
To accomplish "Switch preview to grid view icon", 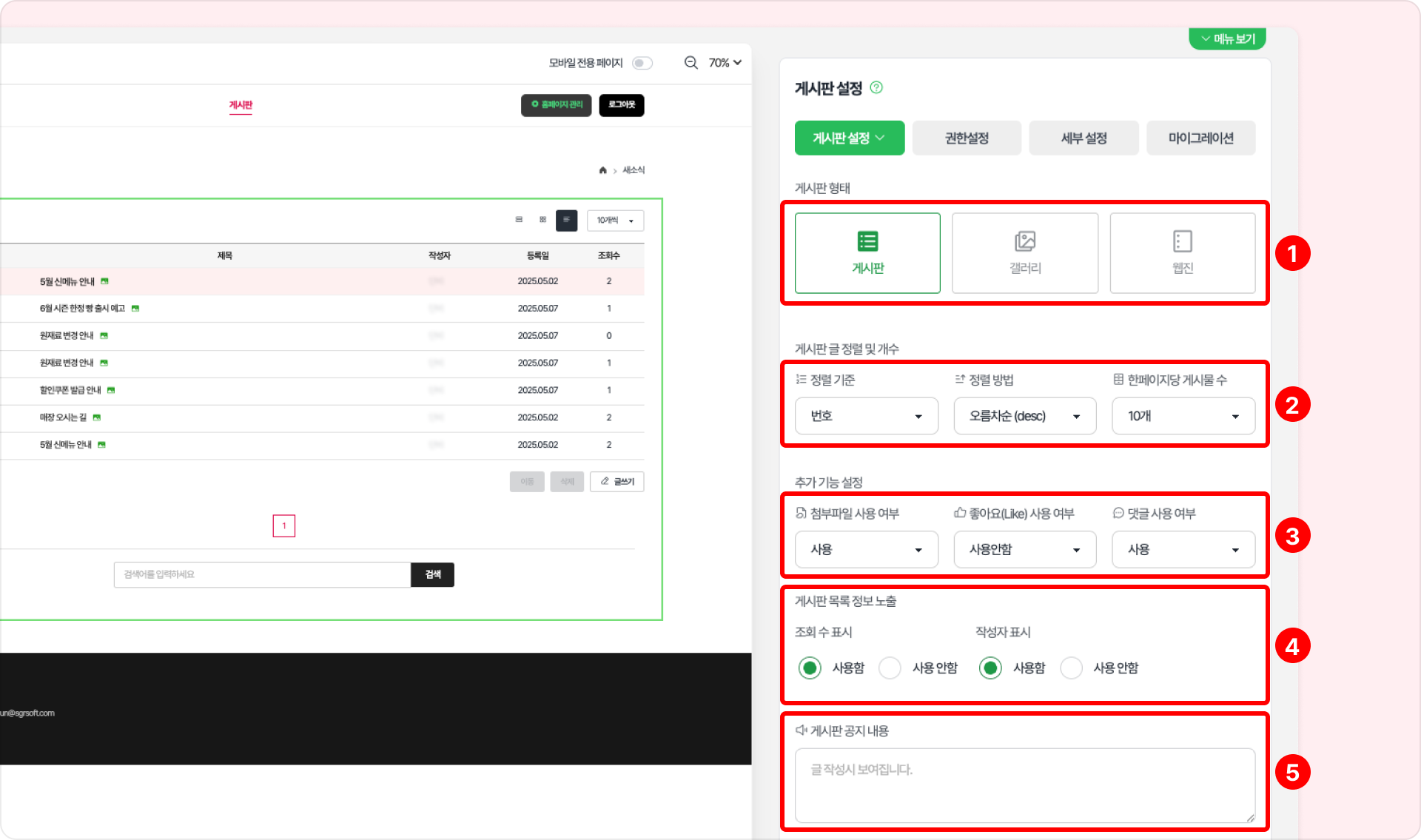I will (542, 220).
